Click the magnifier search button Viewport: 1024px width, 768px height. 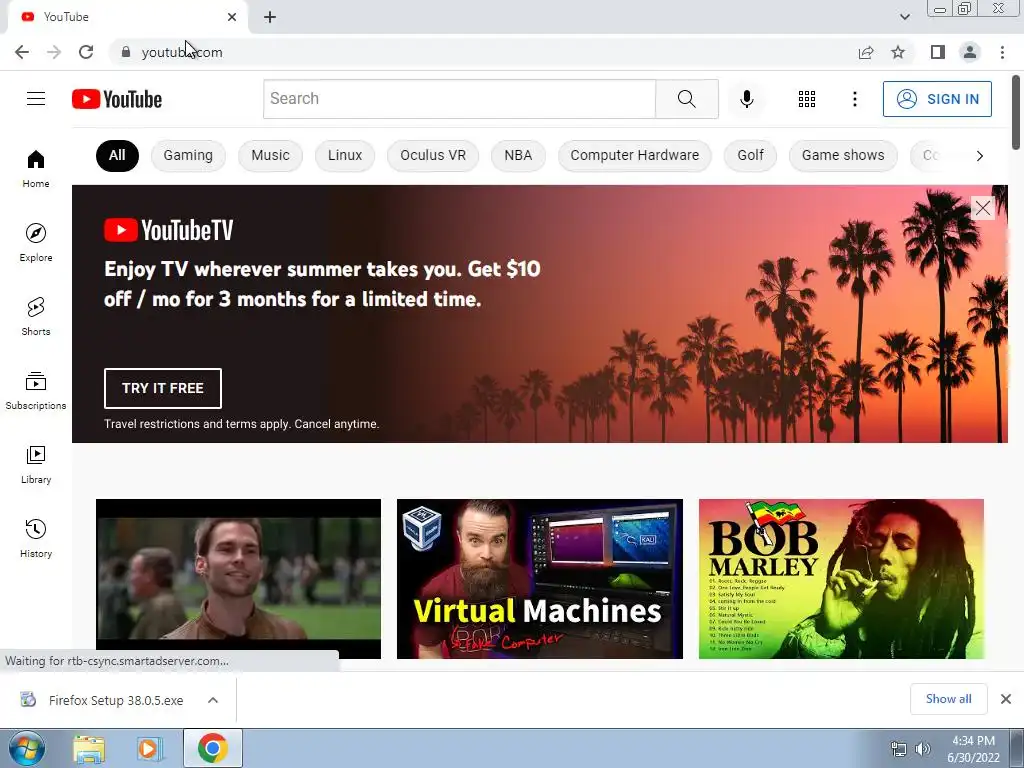point(686,99)
